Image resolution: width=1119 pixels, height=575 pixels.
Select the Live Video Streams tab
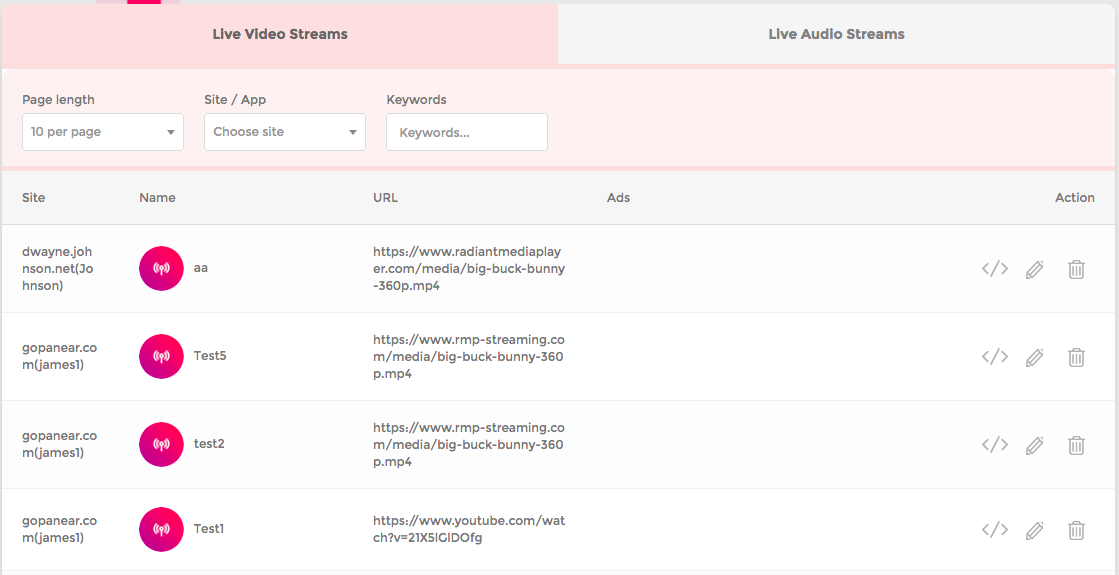pyautogui.click(x=280, y=34)
